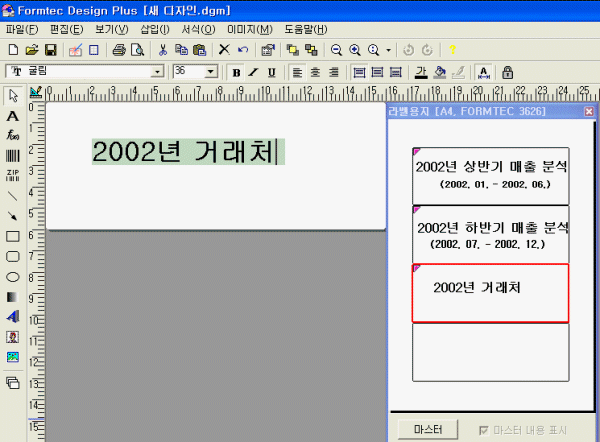Expand the font size 36 dropdown

click(x=210, y=72)
